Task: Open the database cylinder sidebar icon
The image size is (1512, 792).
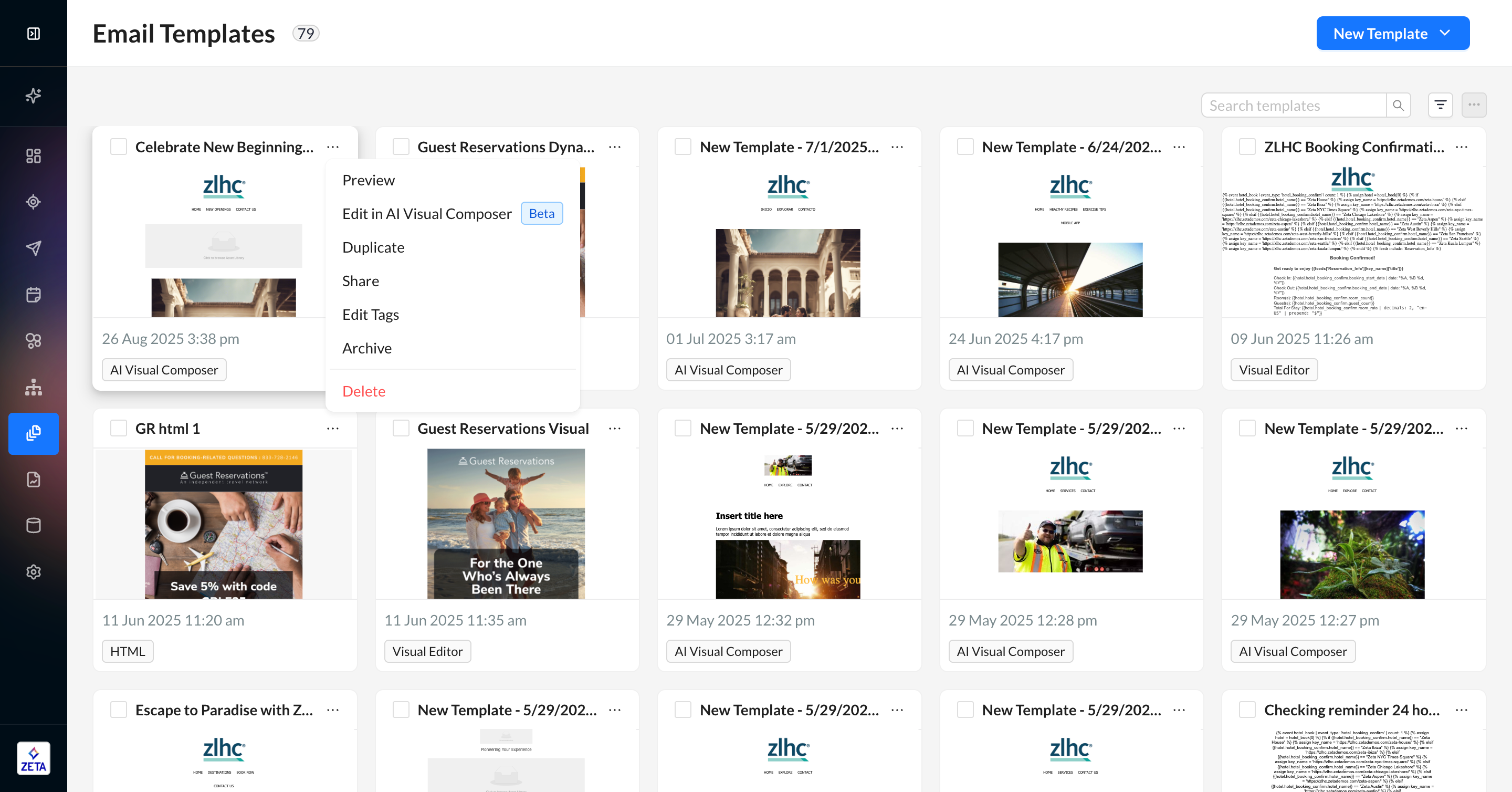Action: pyautogui.click(x=34, y=525)
